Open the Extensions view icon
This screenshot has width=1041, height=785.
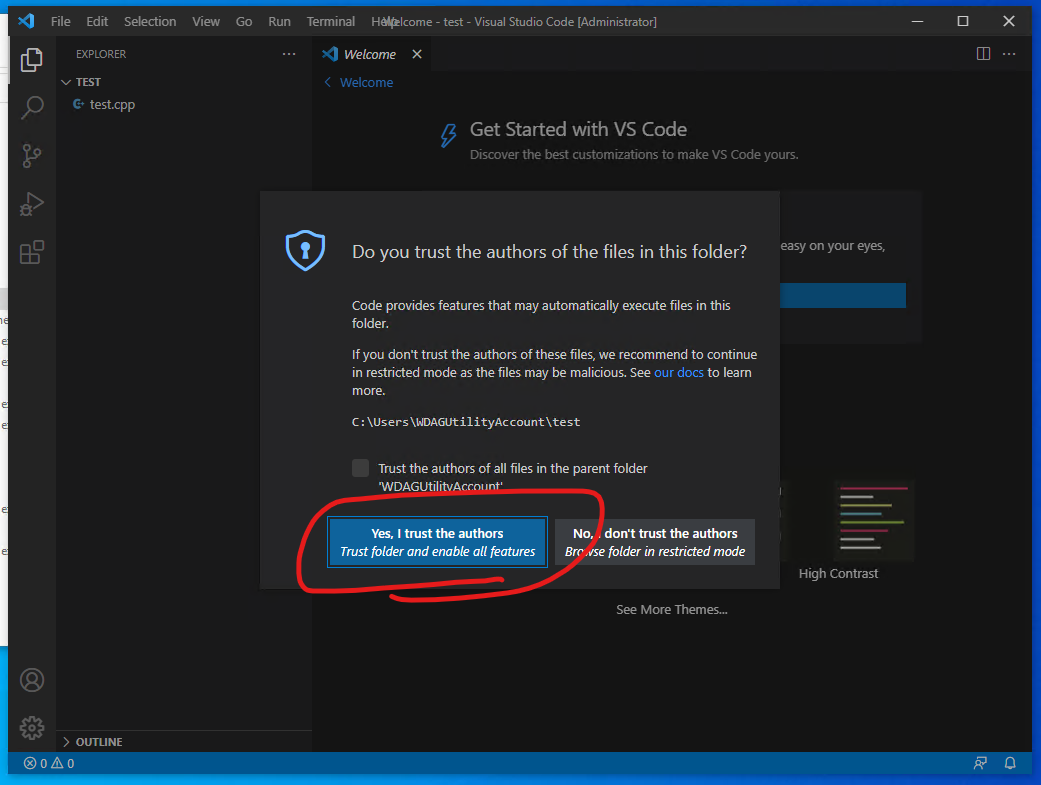click(31, 252)
